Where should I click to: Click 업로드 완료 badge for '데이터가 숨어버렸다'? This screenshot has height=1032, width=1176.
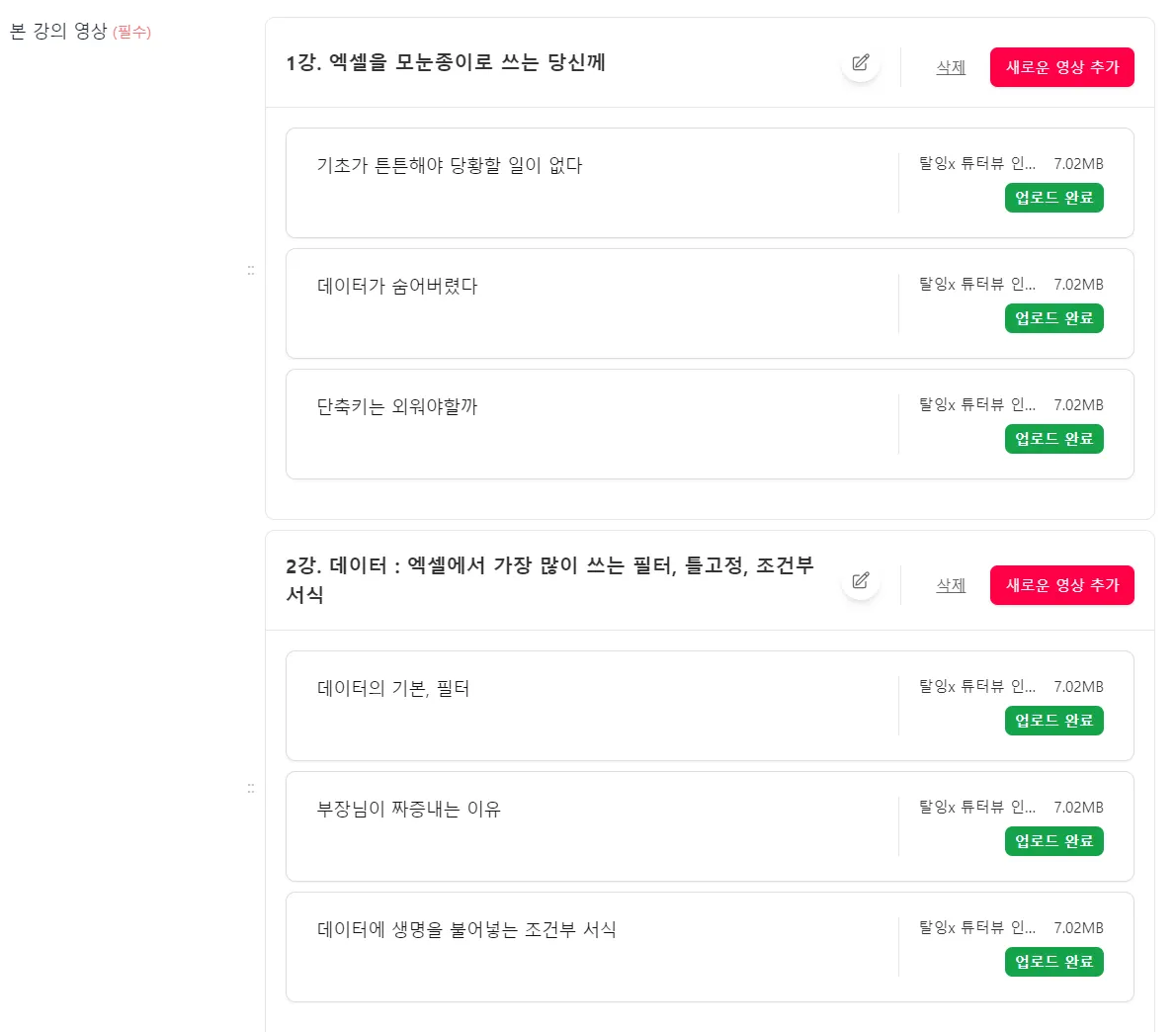[1053, 318]
